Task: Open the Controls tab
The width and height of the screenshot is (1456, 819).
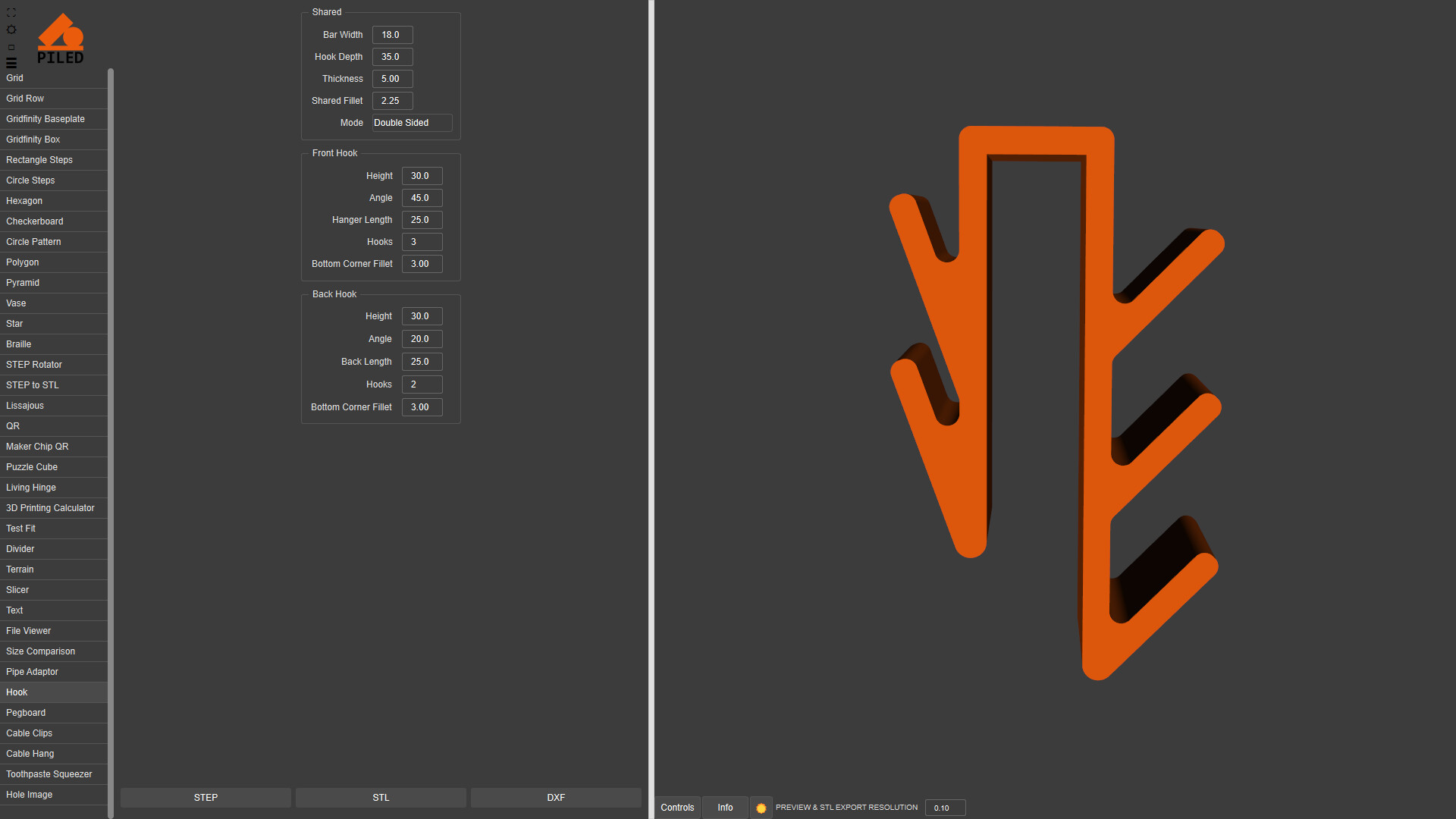Action: (x=677, y=808)
